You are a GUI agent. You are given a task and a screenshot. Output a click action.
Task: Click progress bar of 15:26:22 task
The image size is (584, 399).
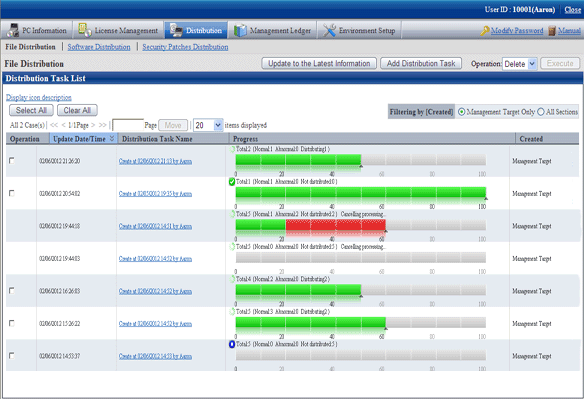tap(361, 323)
